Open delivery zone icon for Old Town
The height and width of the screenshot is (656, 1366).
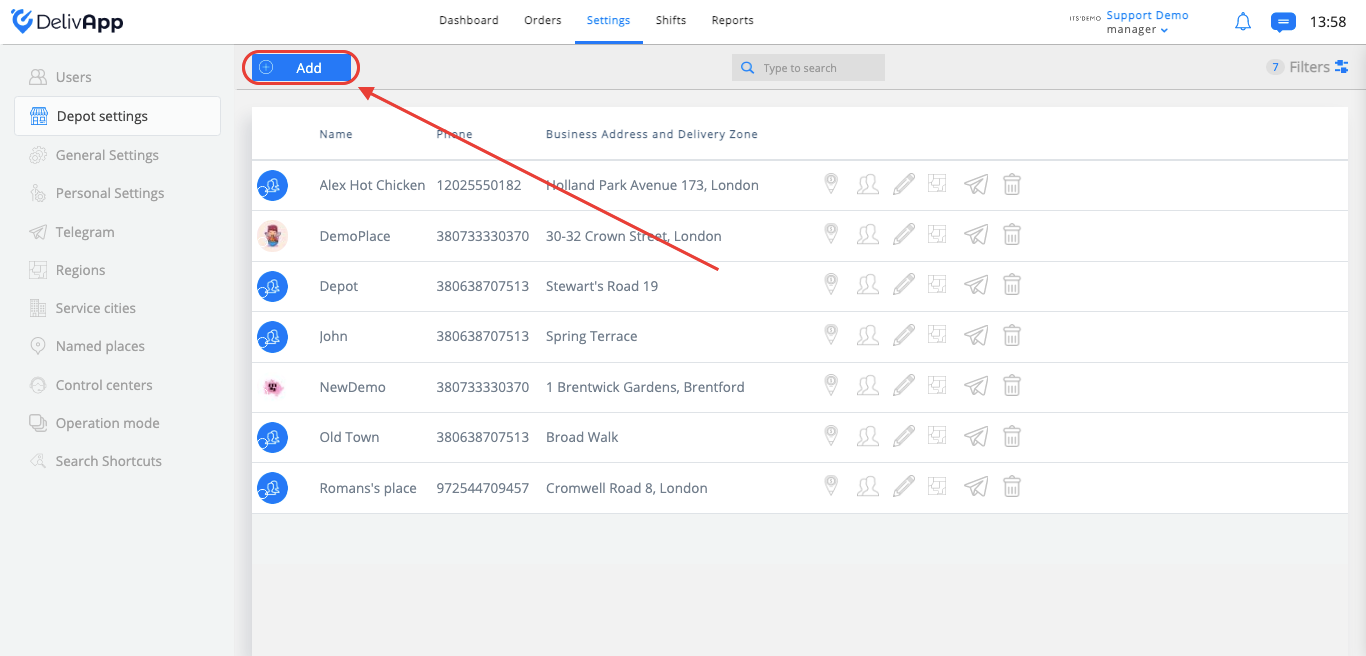click(x=937, y=435)
